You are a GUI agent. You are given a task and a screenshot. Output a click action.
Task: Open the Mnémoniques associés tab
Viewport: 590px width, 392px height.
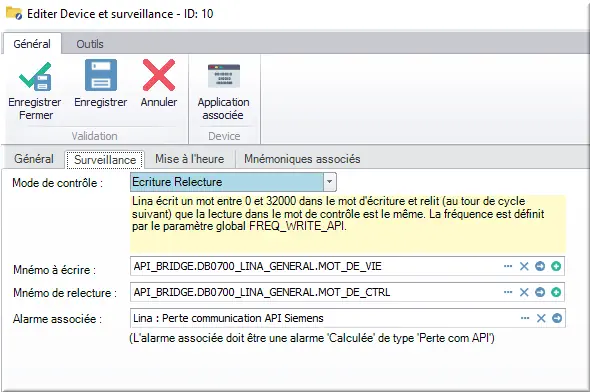[302, 159]
